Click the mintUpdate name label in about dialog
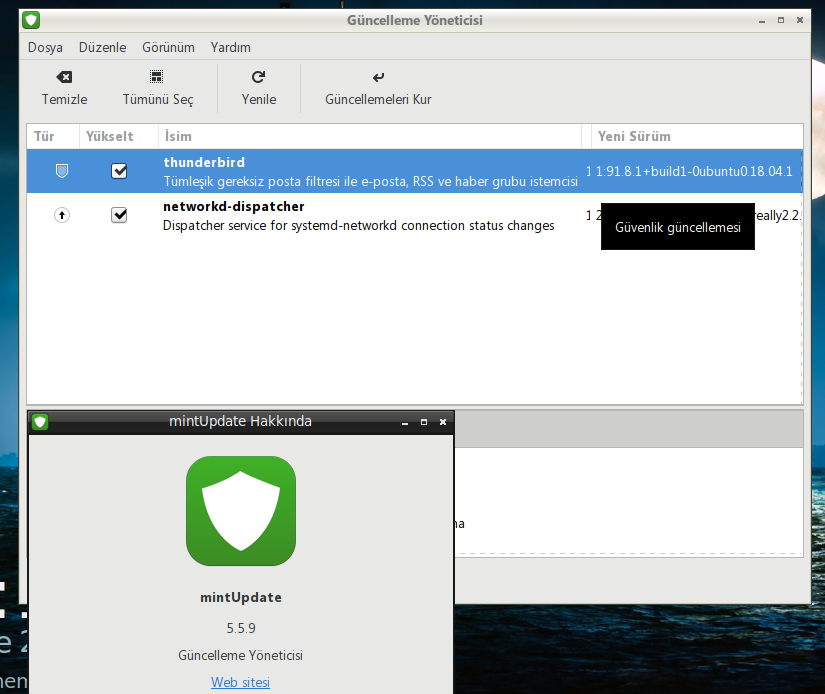The image size is (825, 694). click(241, 598)
